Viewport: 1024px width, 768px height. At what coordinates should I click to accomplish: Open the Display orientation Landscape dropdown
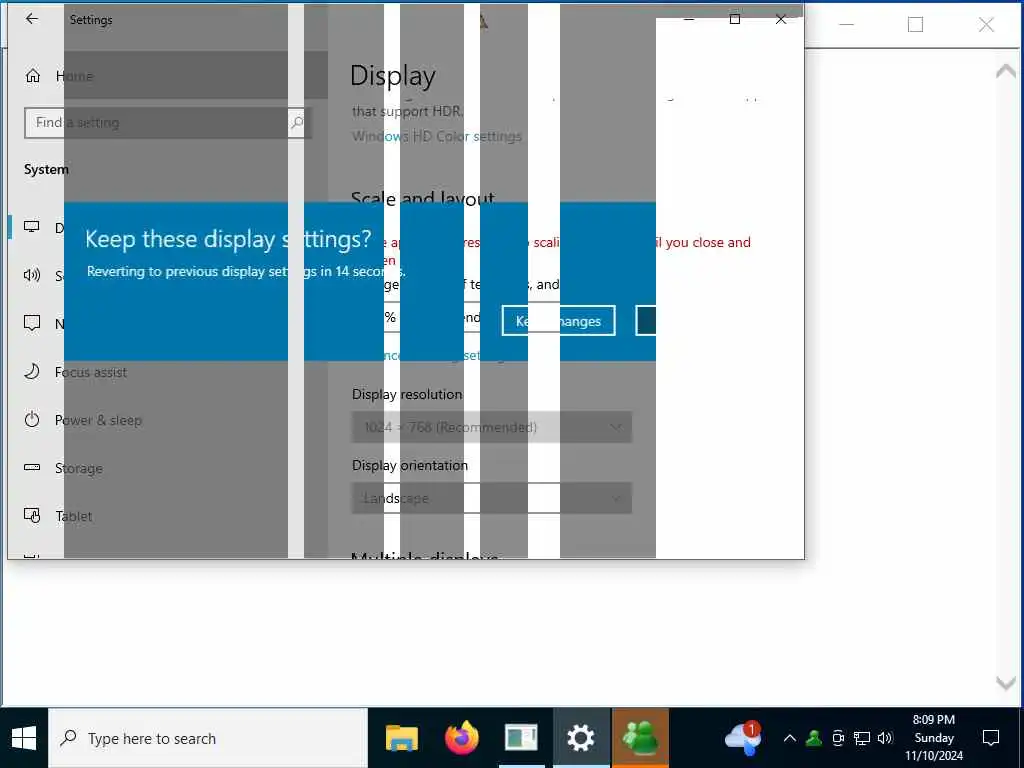tap(492, 498)
